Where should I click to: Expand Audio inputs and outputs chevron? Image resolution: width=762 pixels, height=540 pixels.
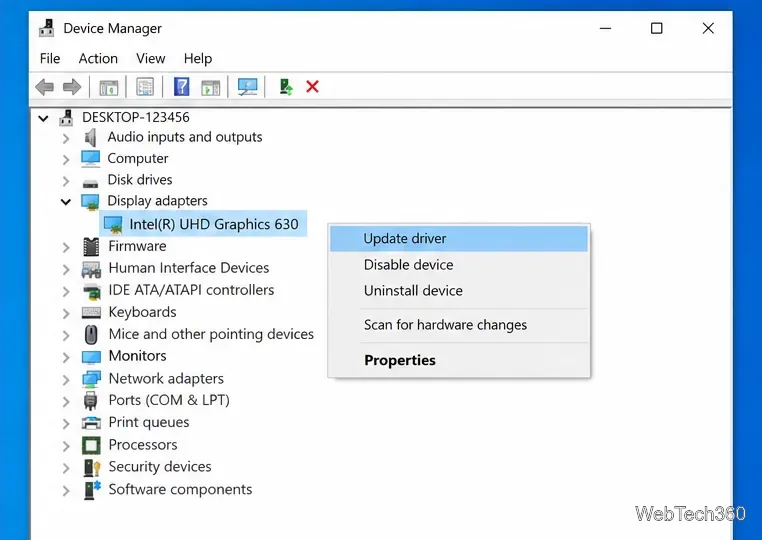tap(66, 139)
